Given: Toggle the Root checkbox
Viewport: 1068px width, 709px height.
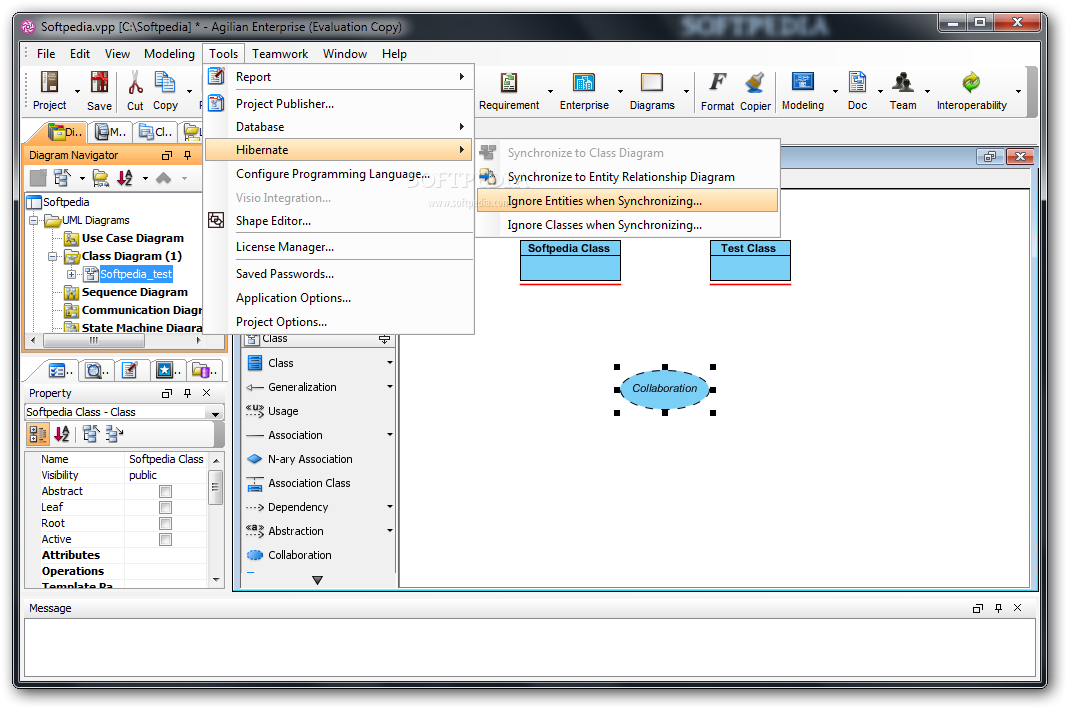Looking at the screenshot, I should pos(165,523).
